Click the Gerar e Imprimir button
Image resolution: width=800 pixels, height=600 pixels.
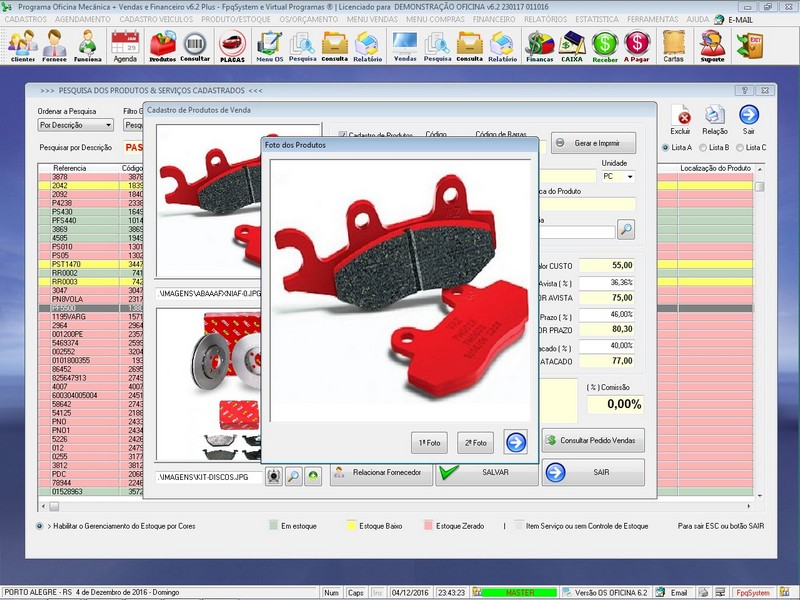coord(593,143)
